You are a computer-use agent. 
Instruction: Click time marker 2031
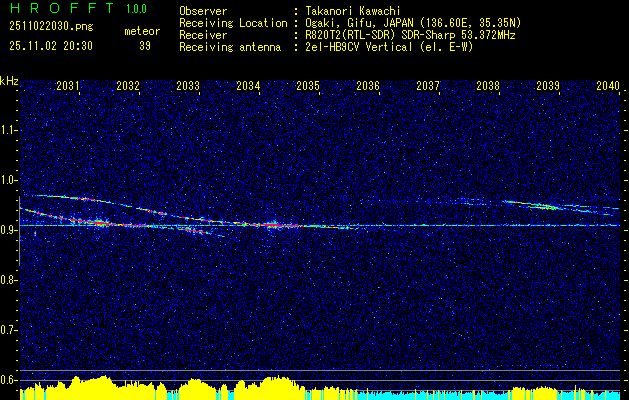click(x=68, y=85)
